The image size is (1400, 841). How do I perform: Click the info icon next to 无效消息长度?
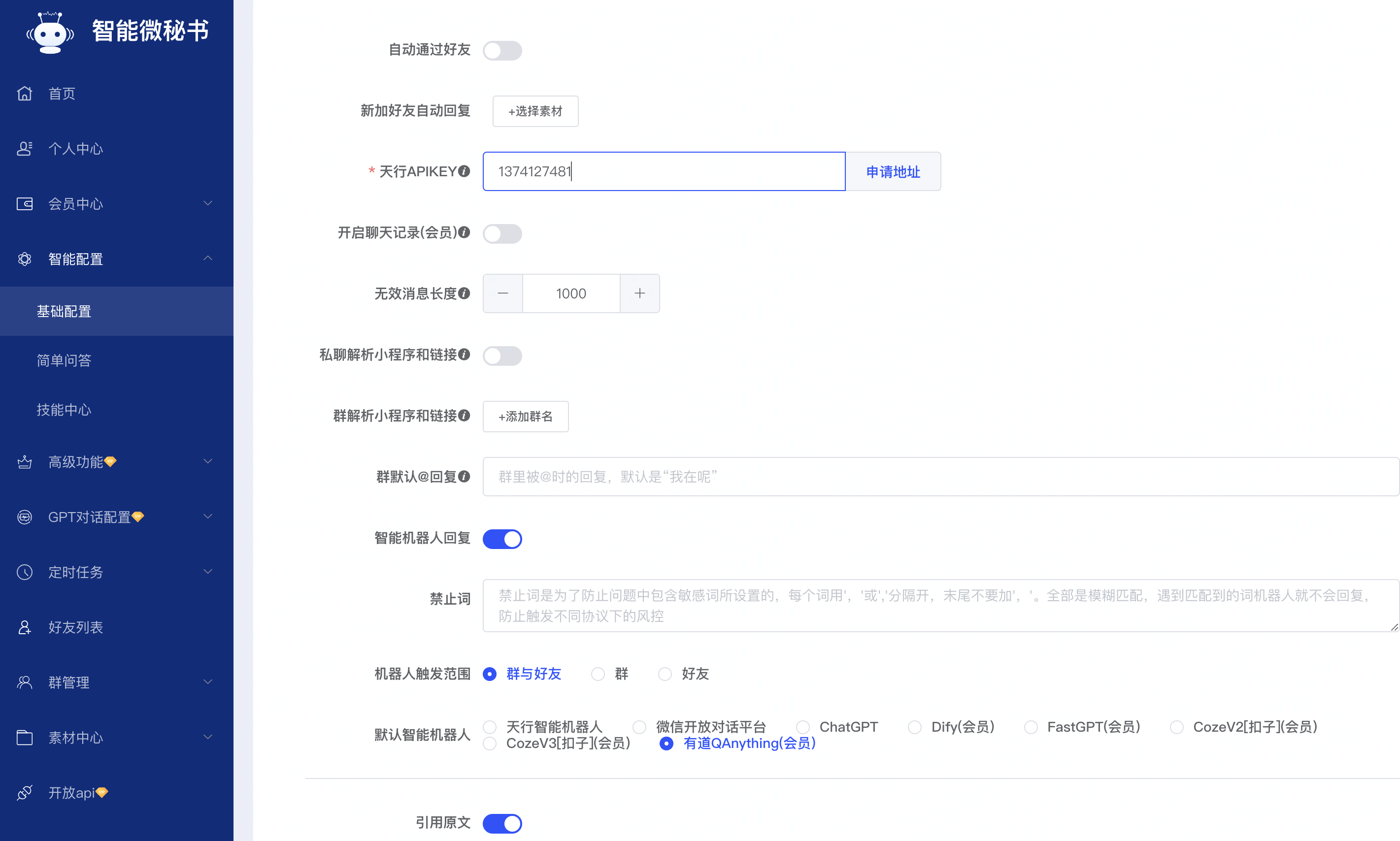tap(464, 293)
